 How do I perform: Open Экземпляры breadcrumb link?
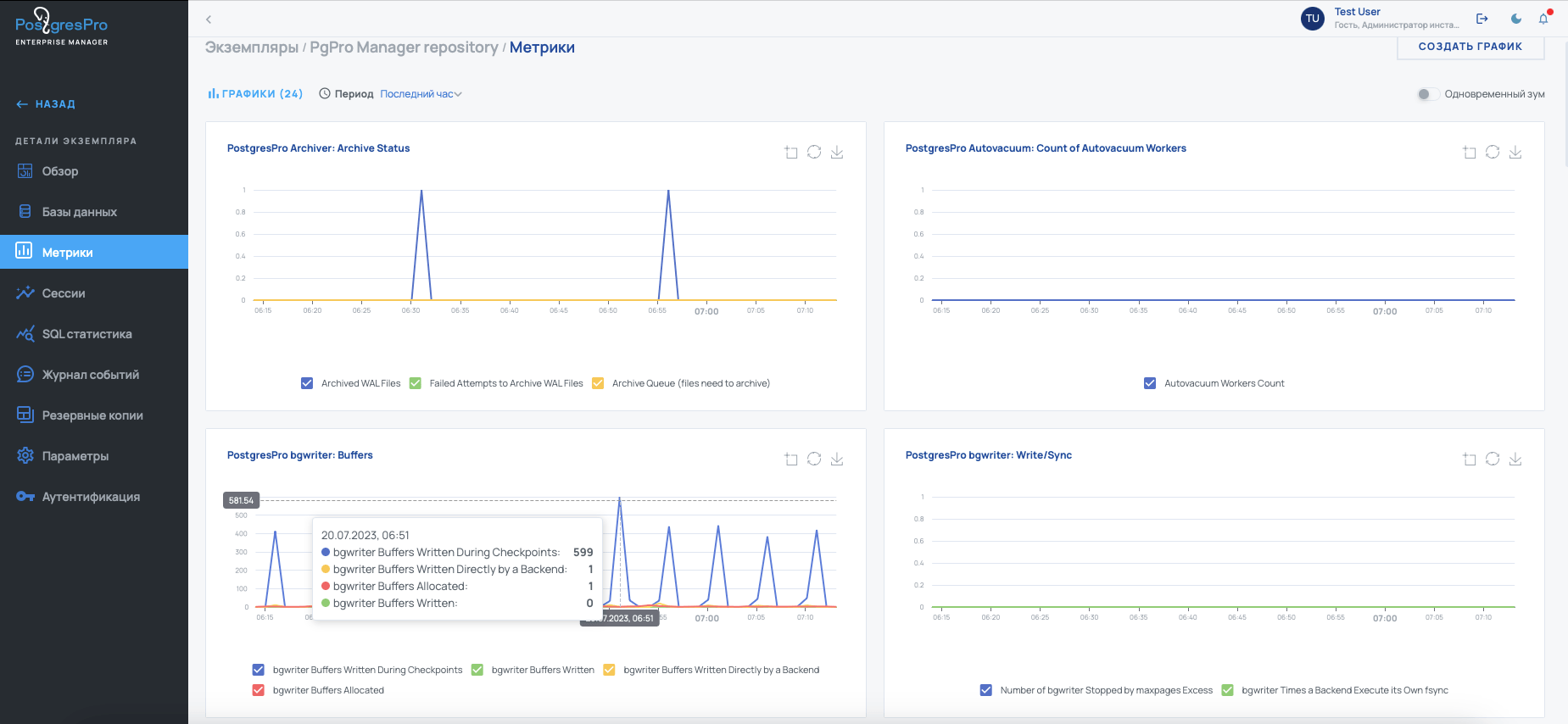(252, 47)
